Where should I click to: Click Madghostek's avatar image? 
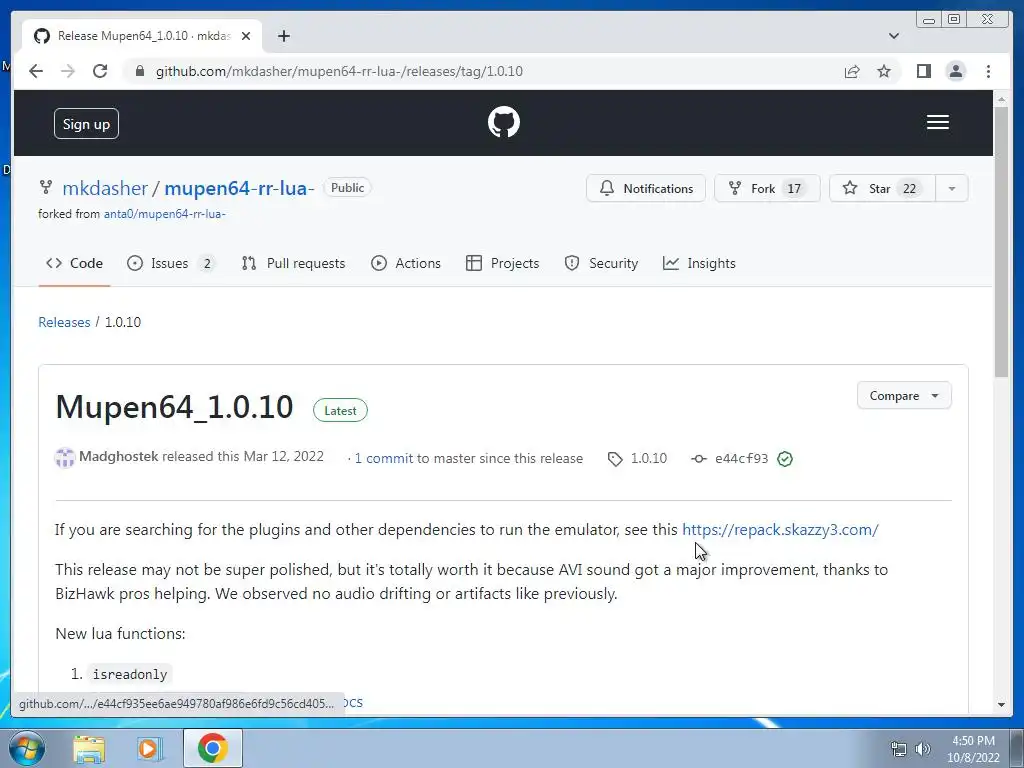tap(65, 458)
